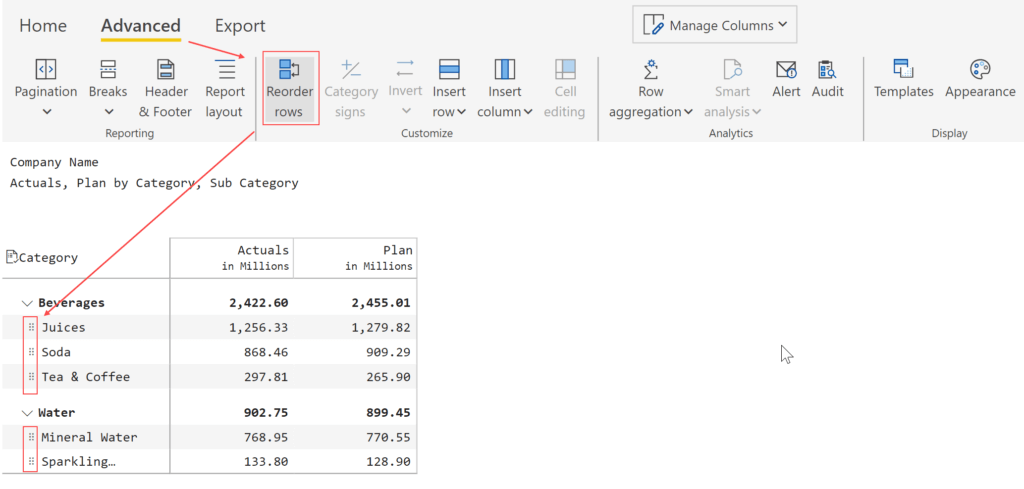
Task: Select the Beverages plan value 2,455.01
Action: pos(381,303)
